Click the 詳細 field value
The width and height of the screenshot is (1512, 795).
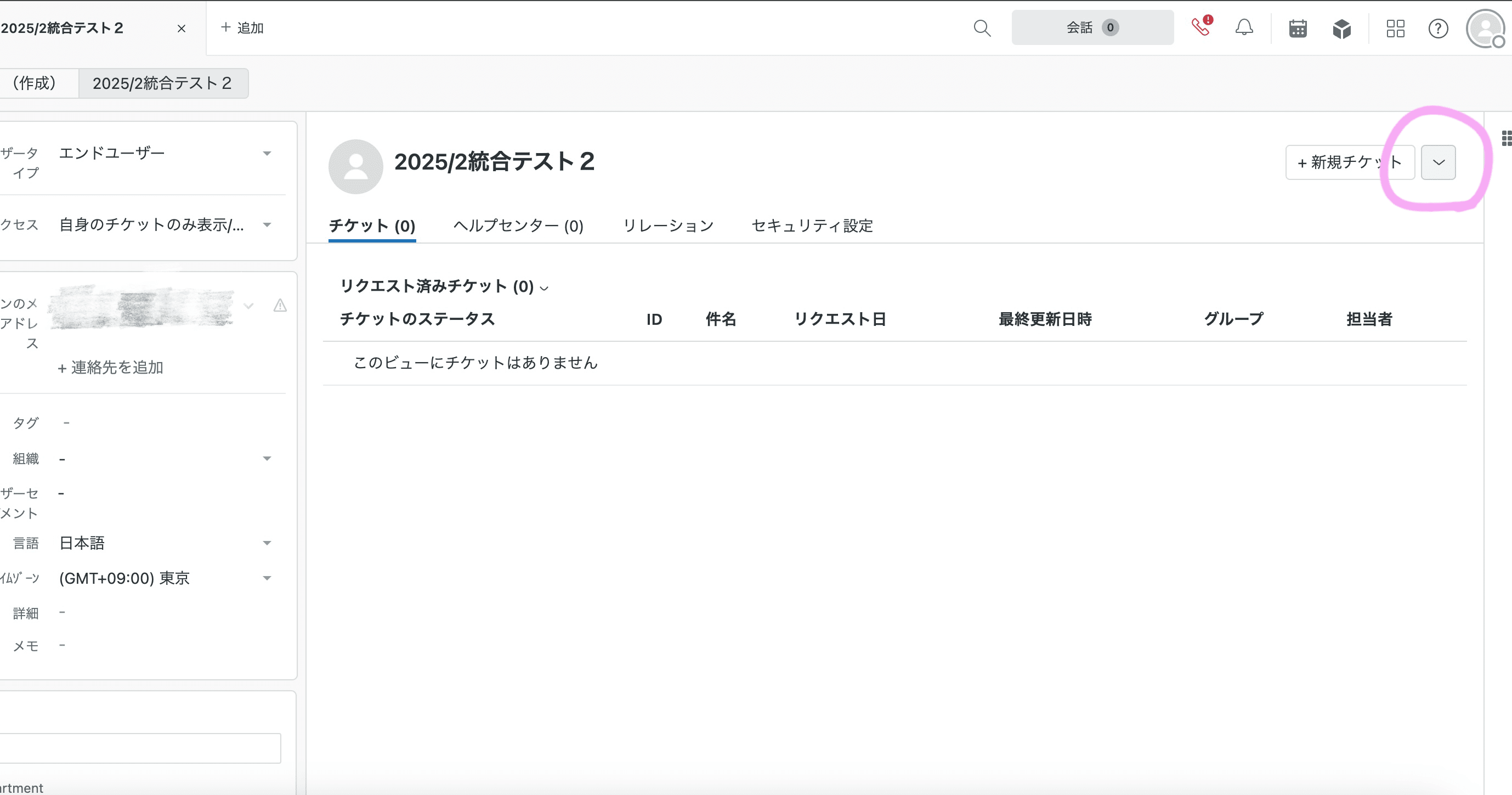click(x=62, y=612)
